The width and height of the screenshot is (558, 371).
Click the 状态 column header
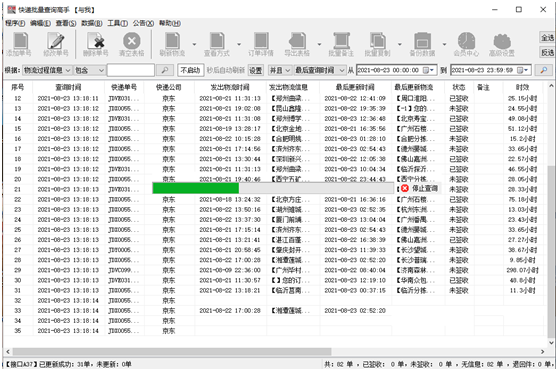point(458,87)
